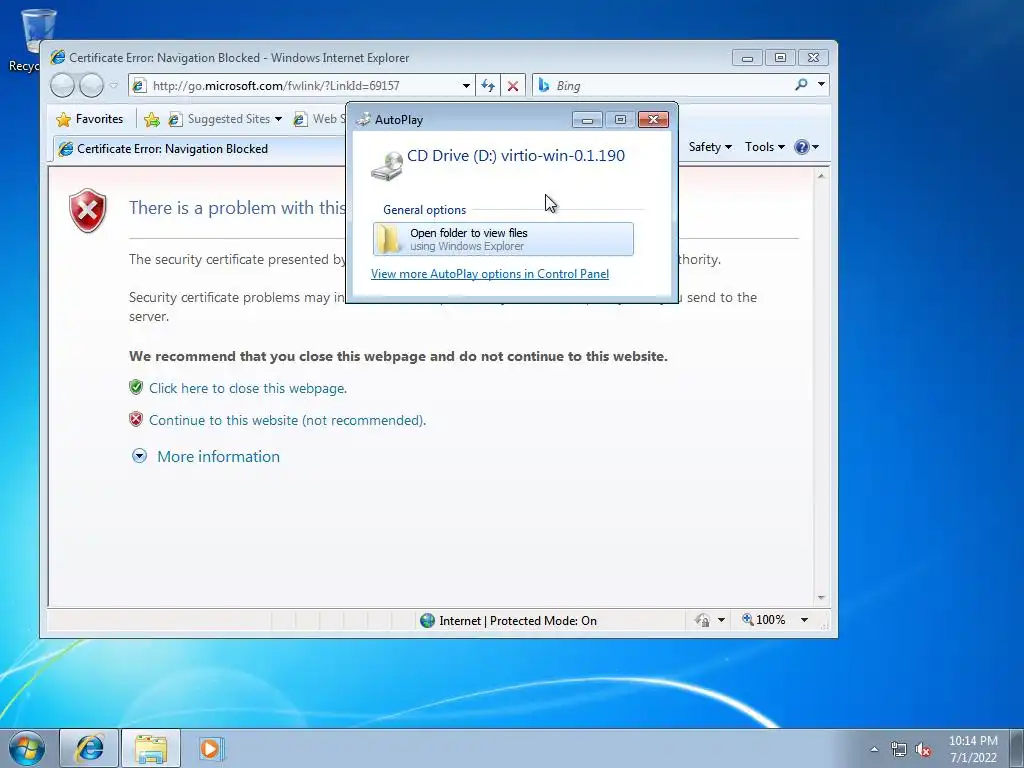1024x768 pixels.
Task: Click the AutoPlay title bar icon
Action: tap(363, 120)
